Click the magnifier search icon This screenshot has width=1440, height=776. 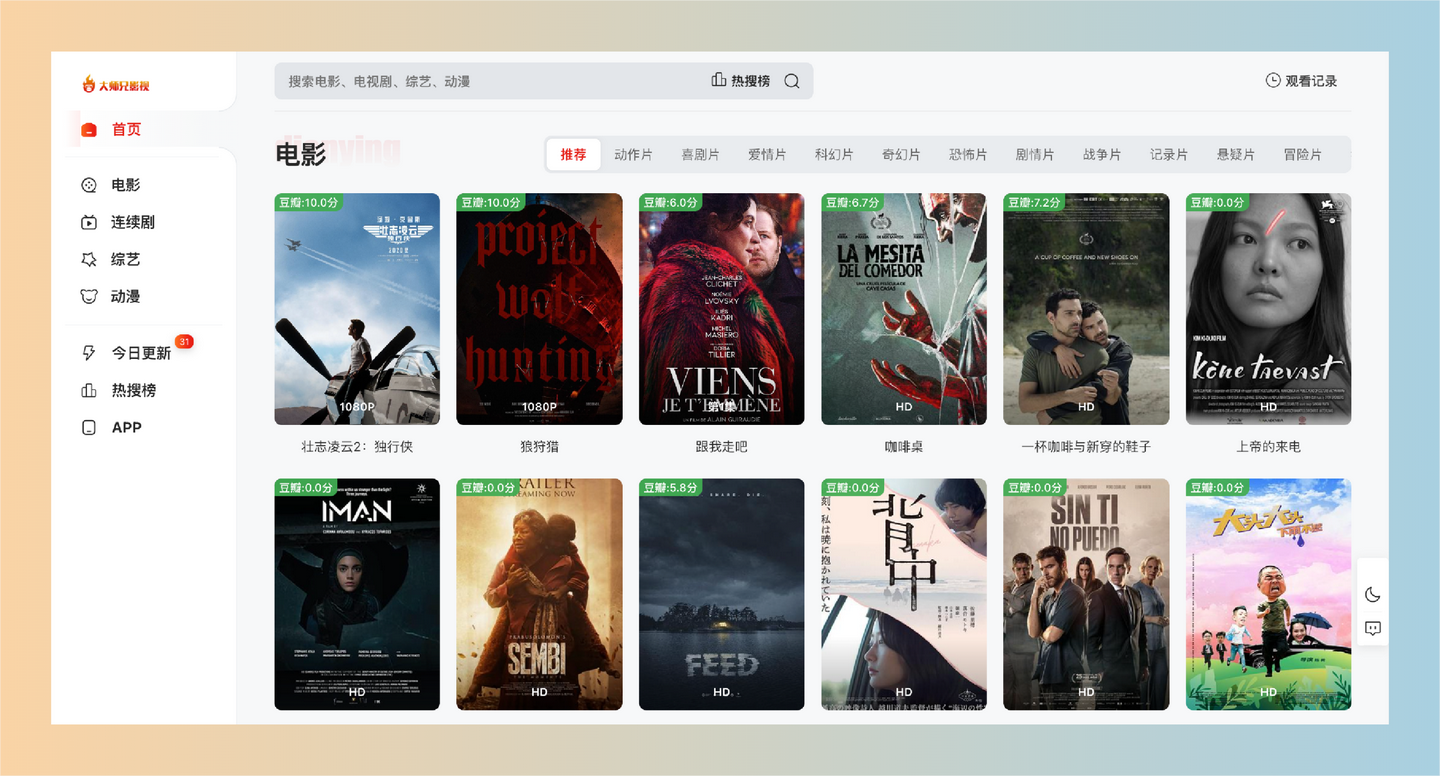coord(792,81)
